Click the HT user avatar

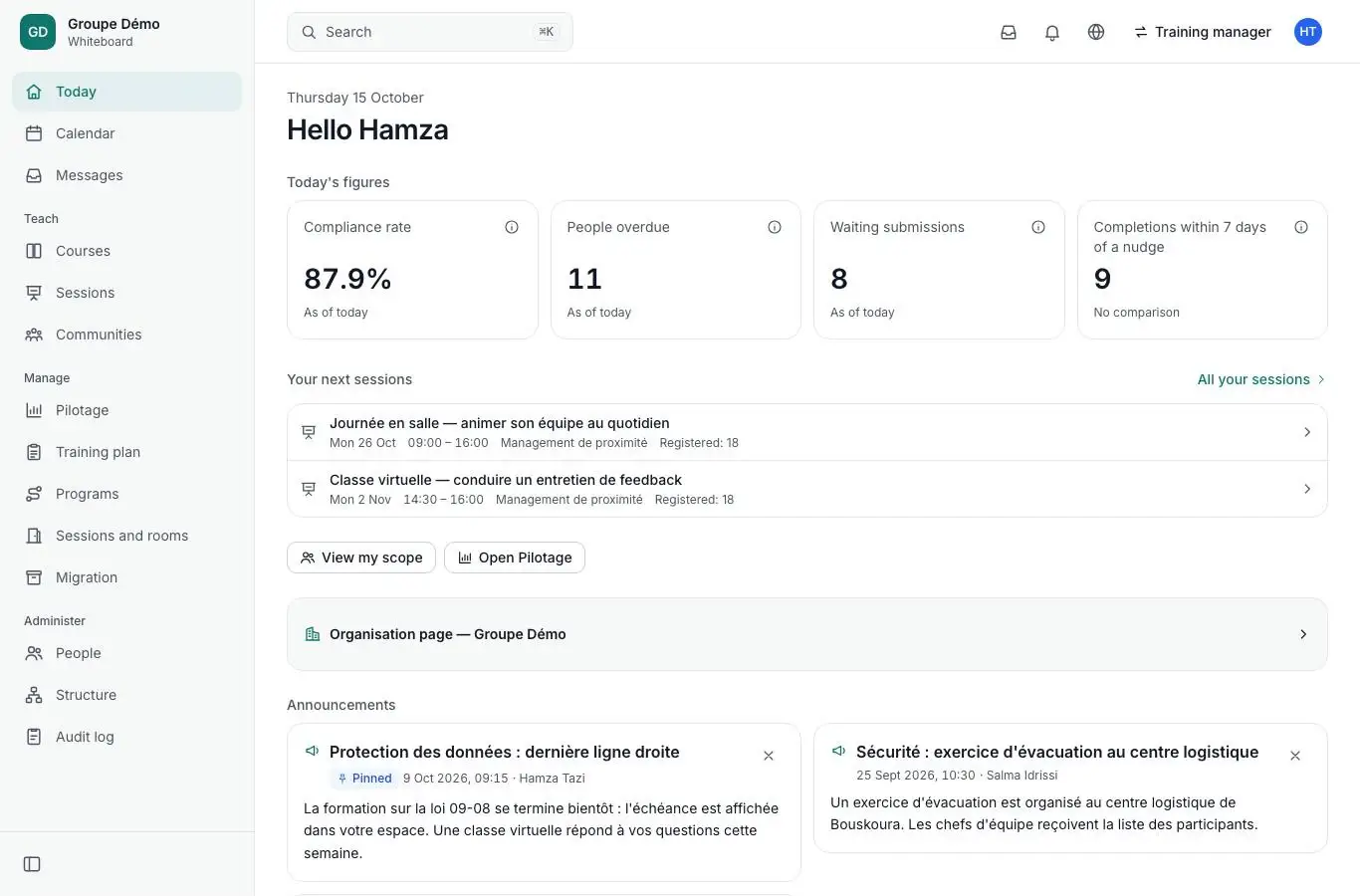coord(1308,32)
